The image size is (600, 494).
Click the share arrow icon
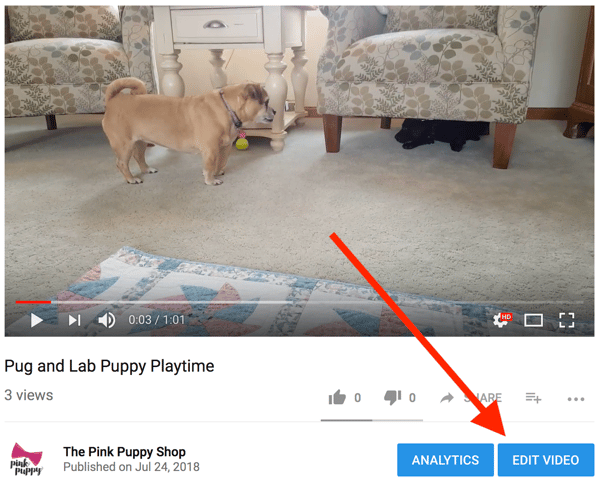coord(447,398)
